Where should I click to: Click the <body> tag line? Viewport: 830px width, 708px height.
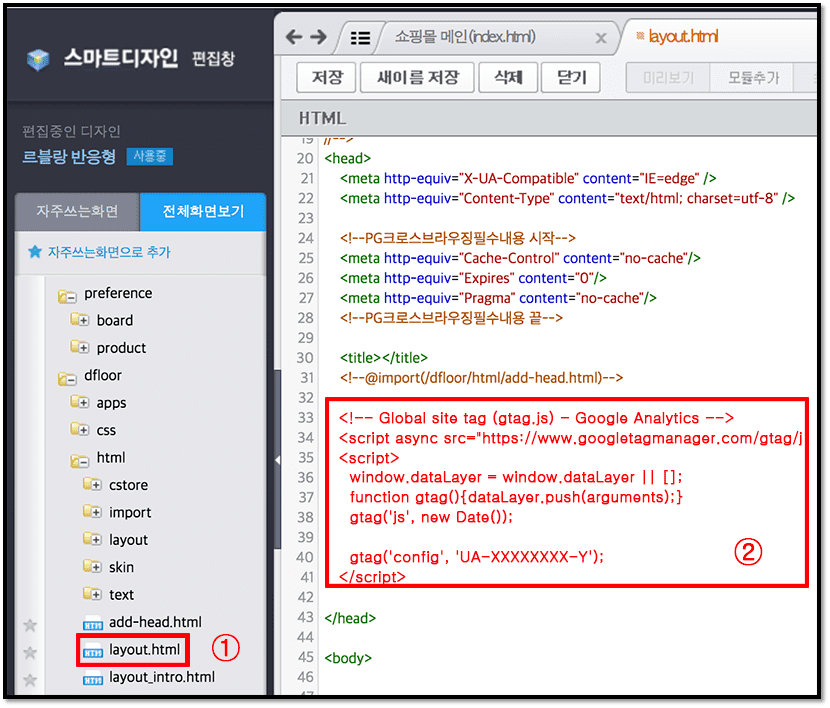click(348, 658)
